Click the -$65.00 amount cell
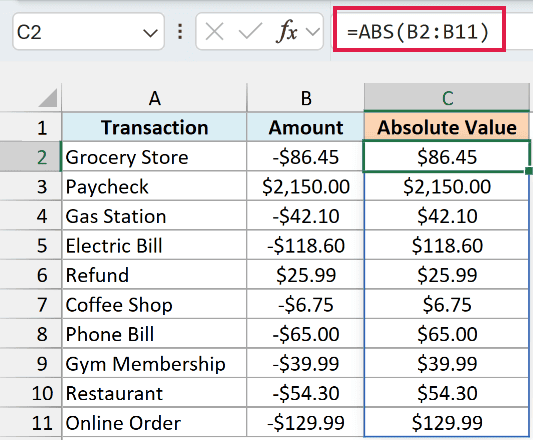The height and width of the screenshot is (440, 533). click(306, 334)
